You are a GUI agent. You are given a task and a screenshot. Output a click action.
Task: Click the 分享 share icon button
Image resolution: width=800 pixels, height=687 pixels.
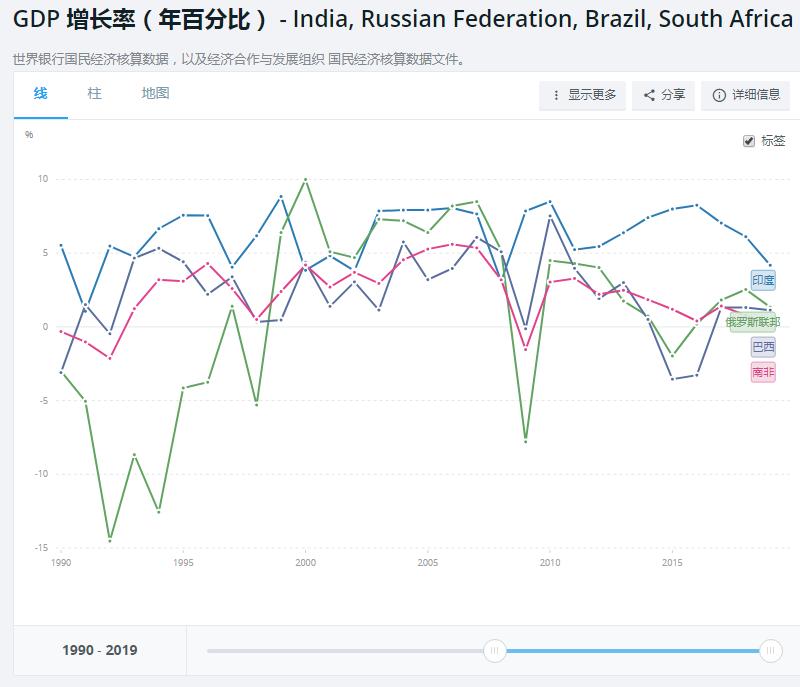[664, 95]
